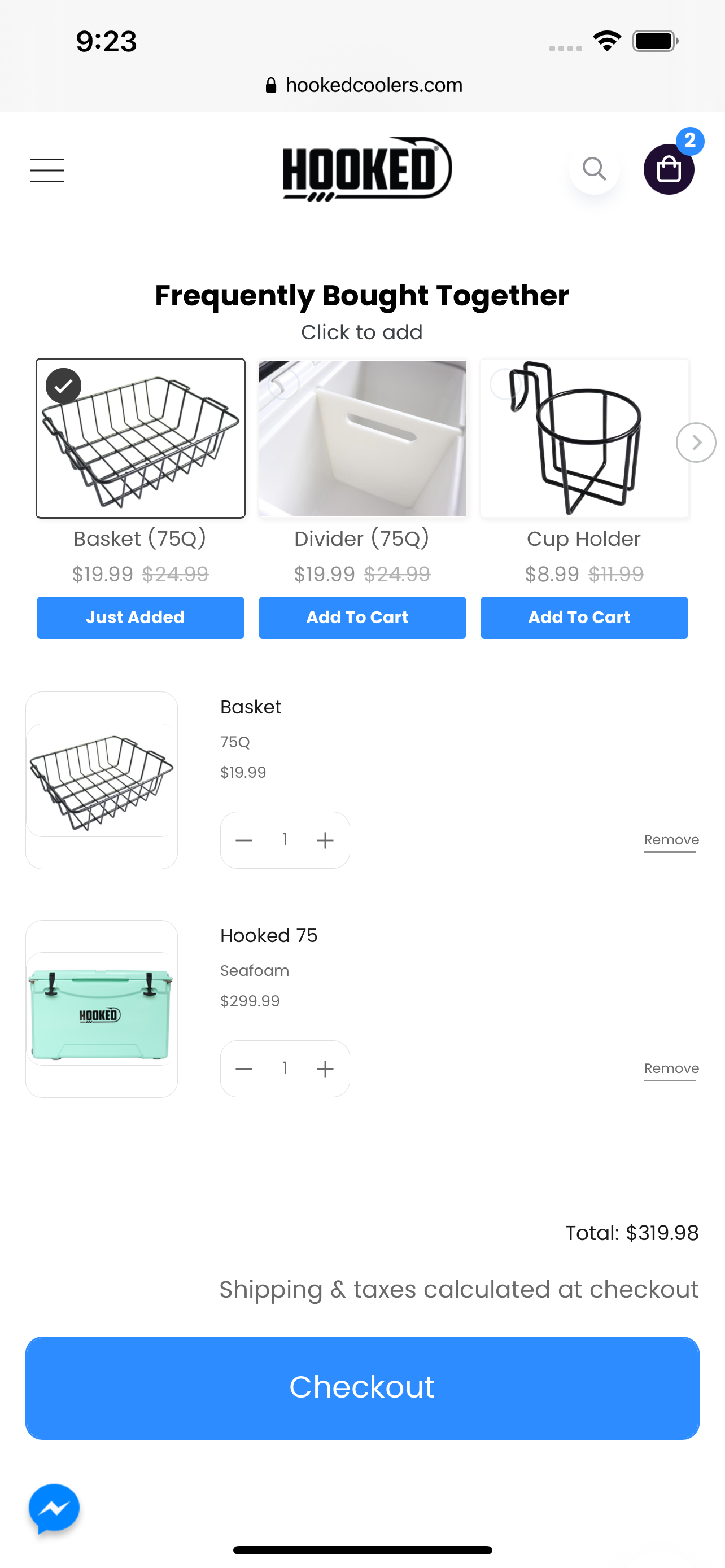Open Hooked 75 Seafoam cooler thumbnail

102,1009
